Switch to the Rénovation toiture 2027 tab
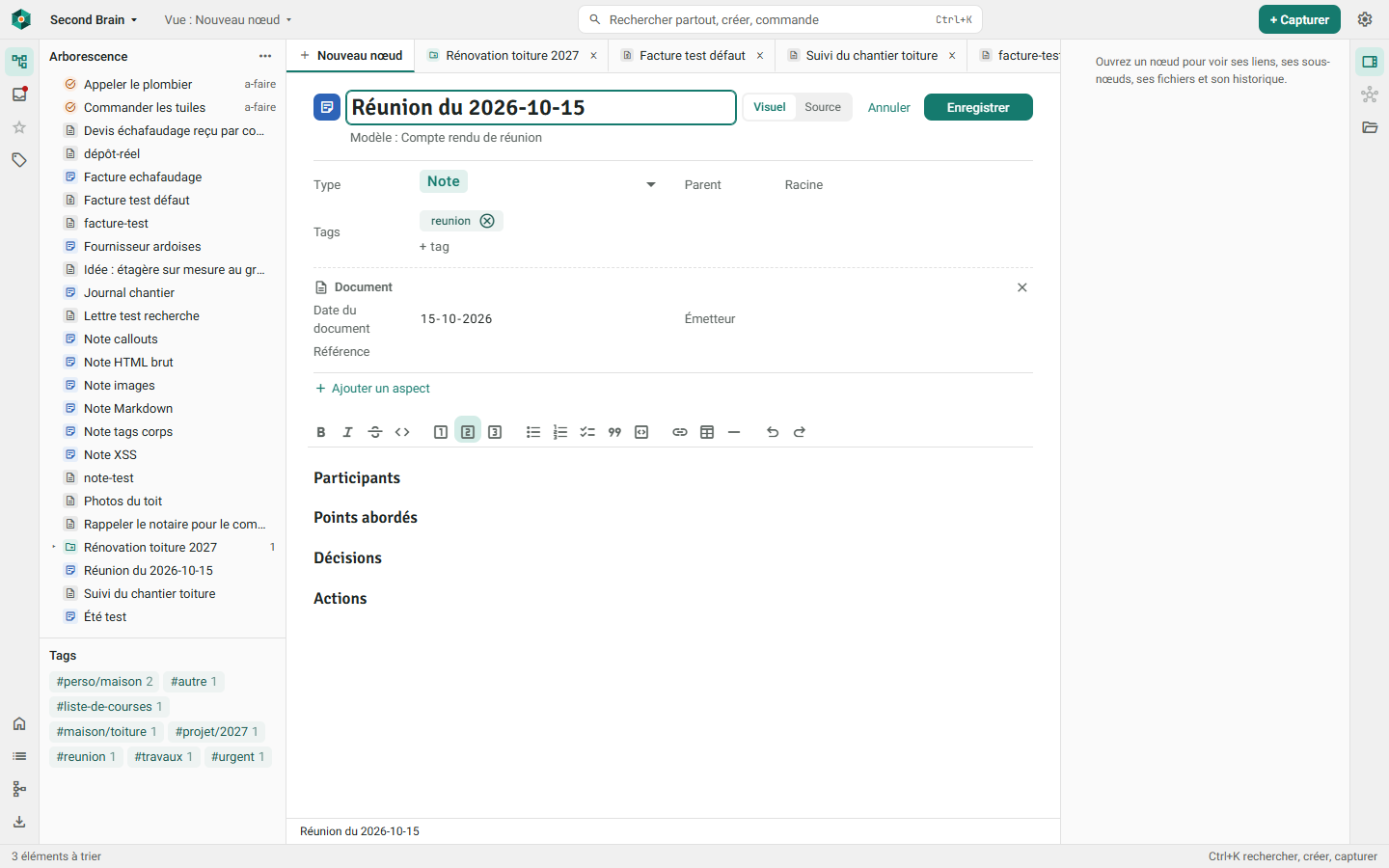Image resolution: width=1389 pixels, height=868 pixels. [x=512, y=56]
